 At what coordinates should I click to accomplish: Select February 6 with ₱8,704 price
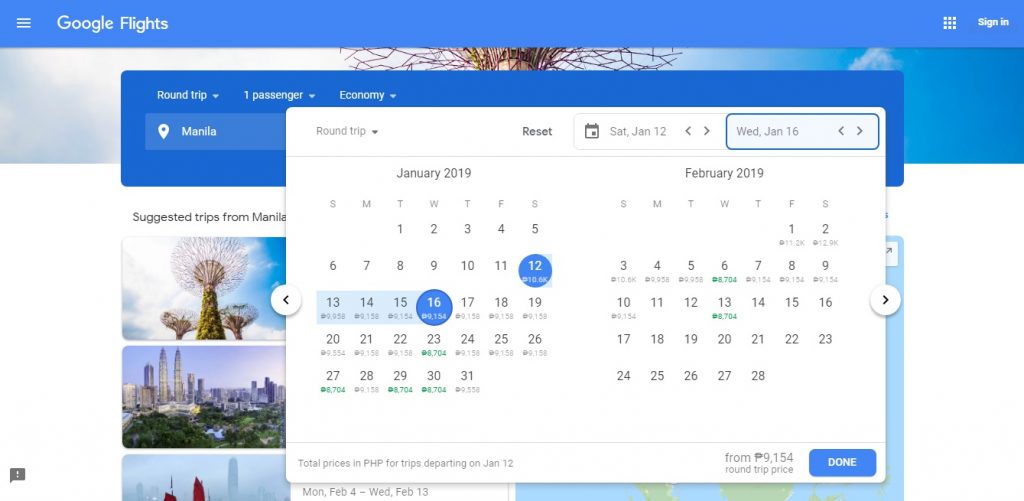click(x=724, y=270)
